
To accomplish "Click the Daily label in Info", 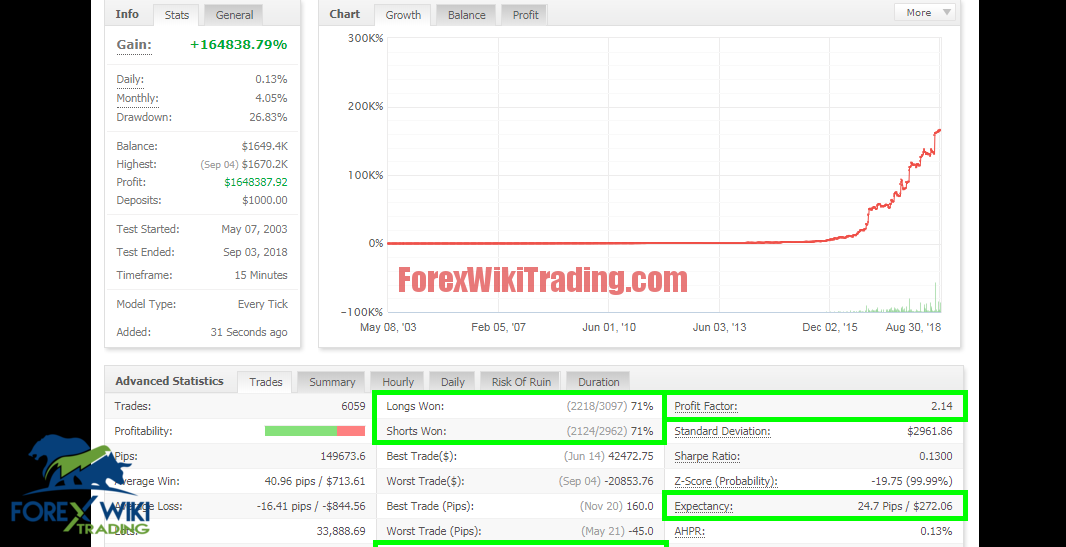I will pos(130,80).
